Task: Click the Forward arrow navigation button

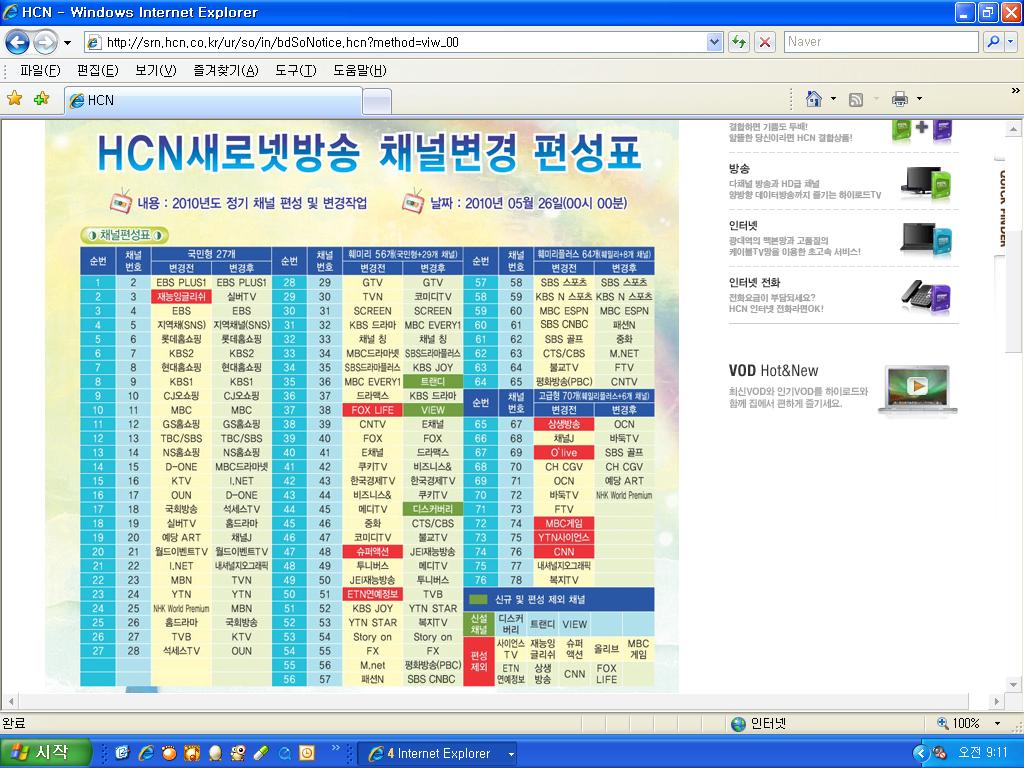Action: (x=45, y=43)
